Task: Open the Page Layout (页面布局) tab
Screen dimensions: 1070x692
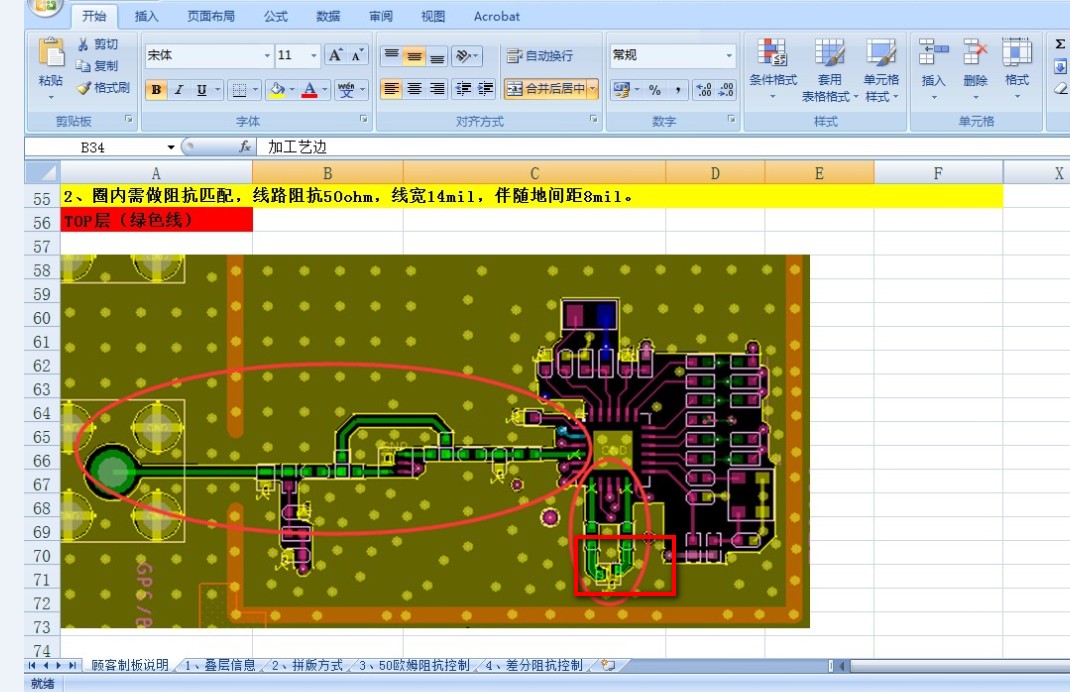Action: click(x=211, y=16)
